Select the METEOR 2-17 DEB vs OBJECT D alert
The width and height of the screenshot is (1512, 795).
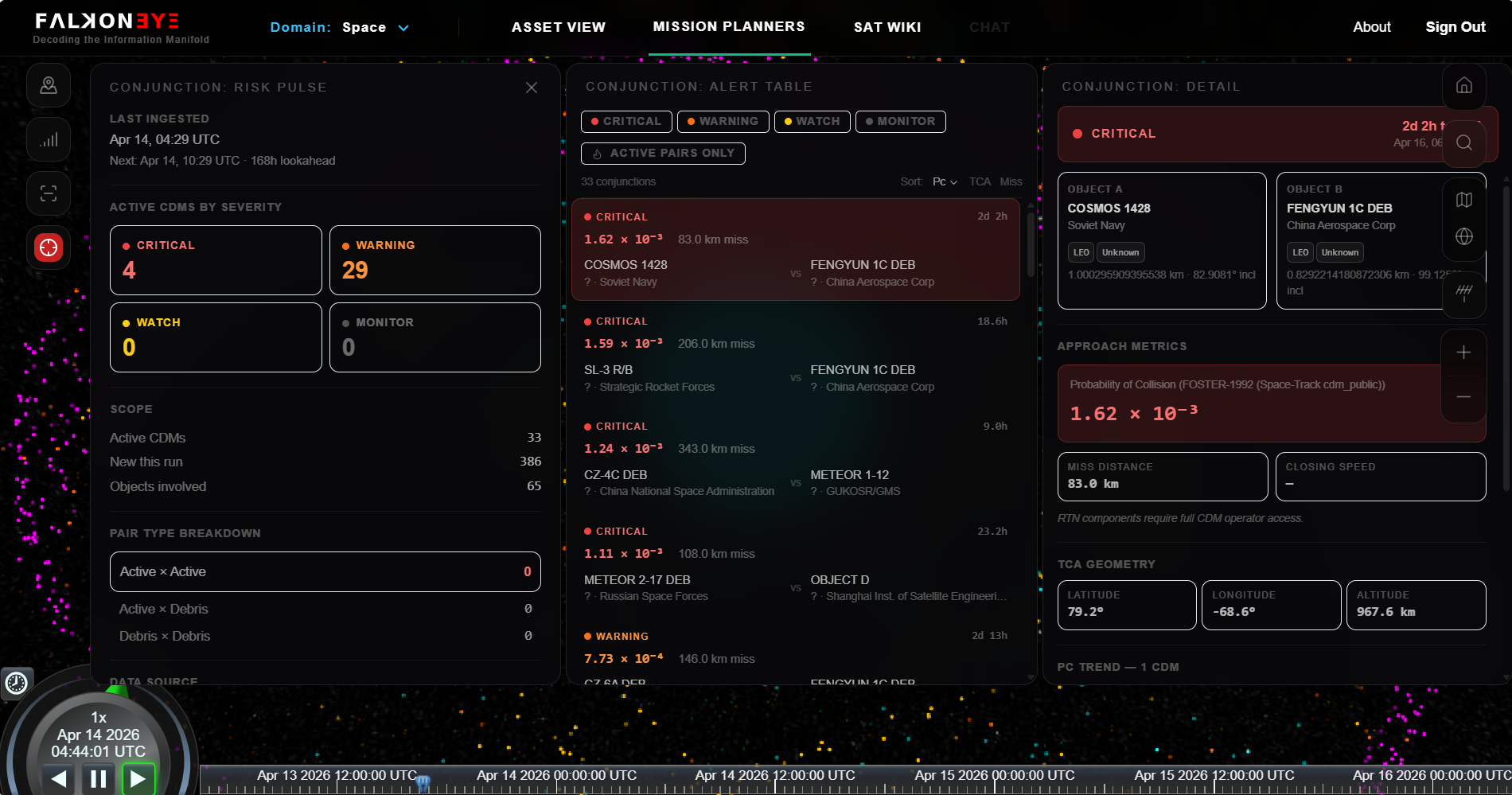point(796,564)
